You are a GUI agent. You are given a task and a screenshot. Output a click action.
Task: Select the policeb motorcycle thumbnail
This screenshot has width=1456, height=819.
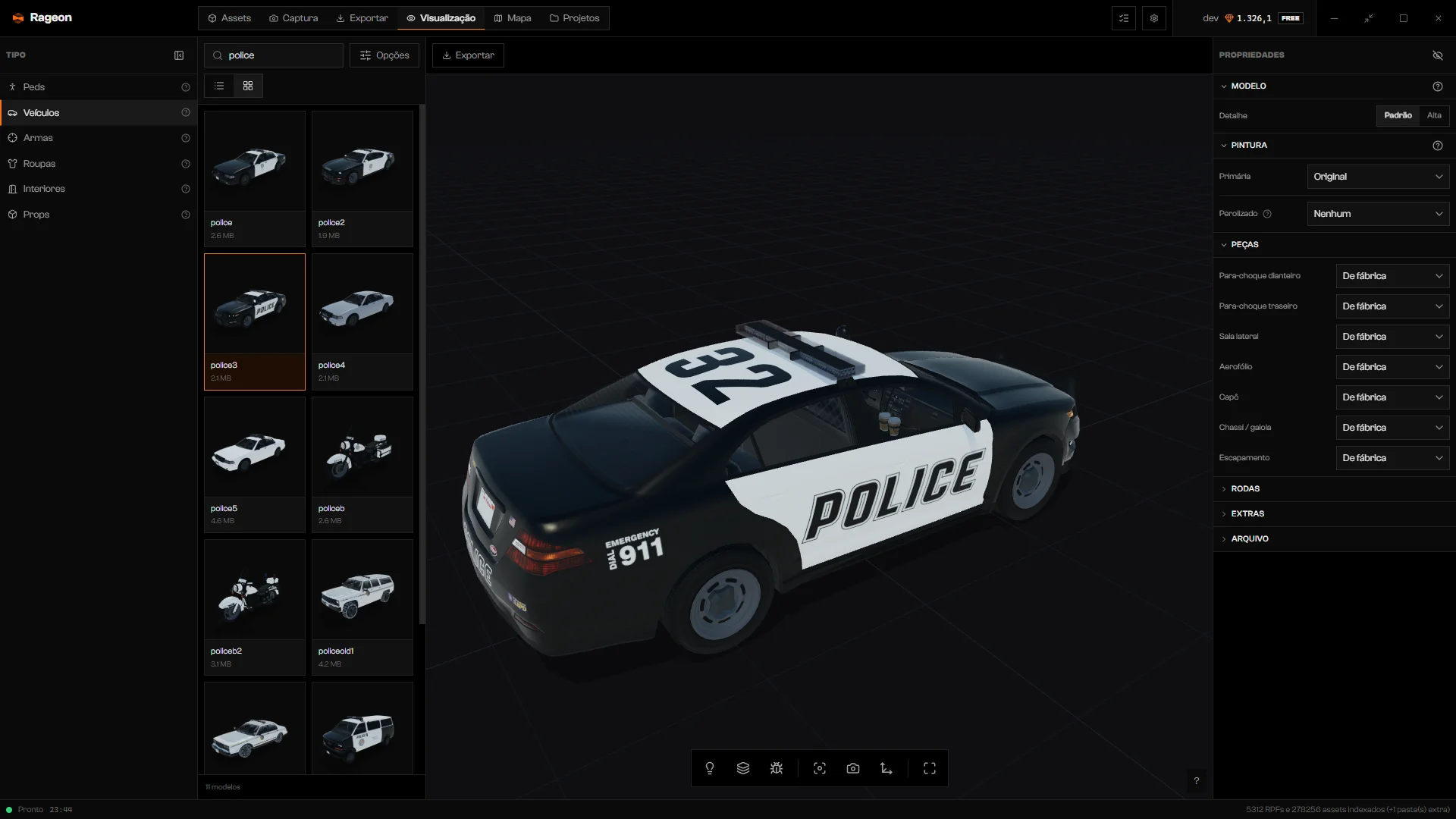coord(362,465)
